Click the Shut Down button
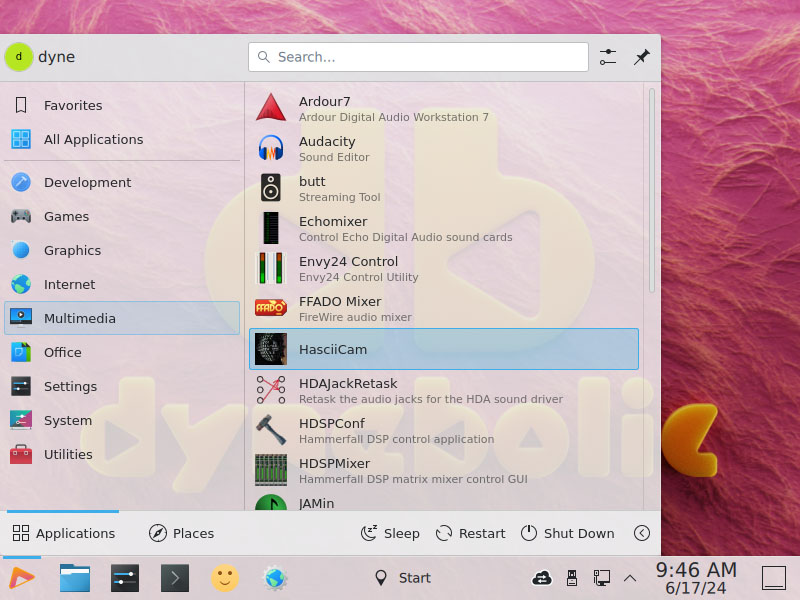 click(x=567, y=533)
